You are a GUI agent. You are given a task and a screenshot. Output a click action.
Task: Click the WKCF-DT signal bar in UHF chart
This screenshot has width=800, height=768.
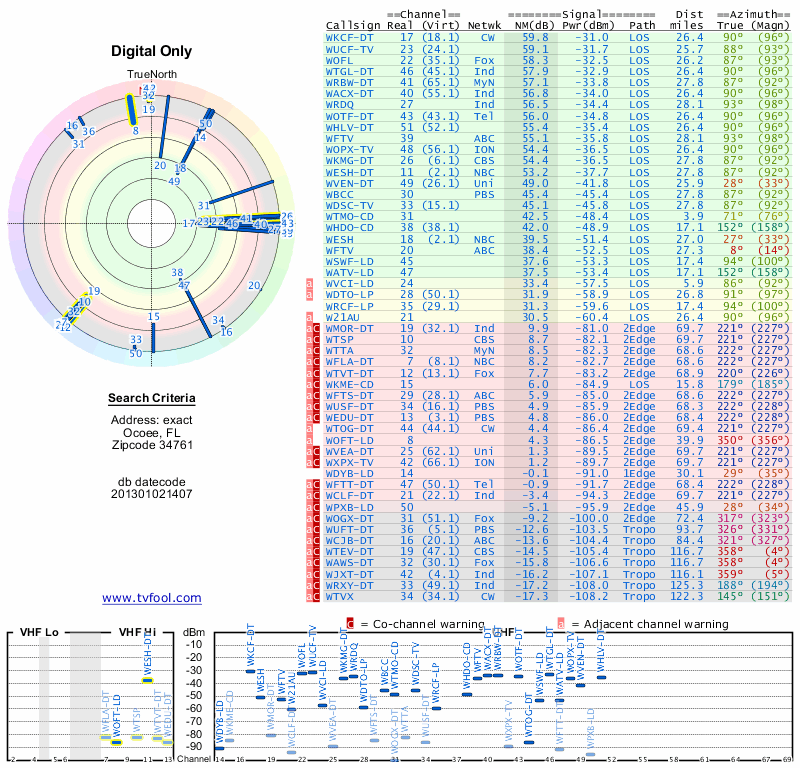tap(250, 671)
